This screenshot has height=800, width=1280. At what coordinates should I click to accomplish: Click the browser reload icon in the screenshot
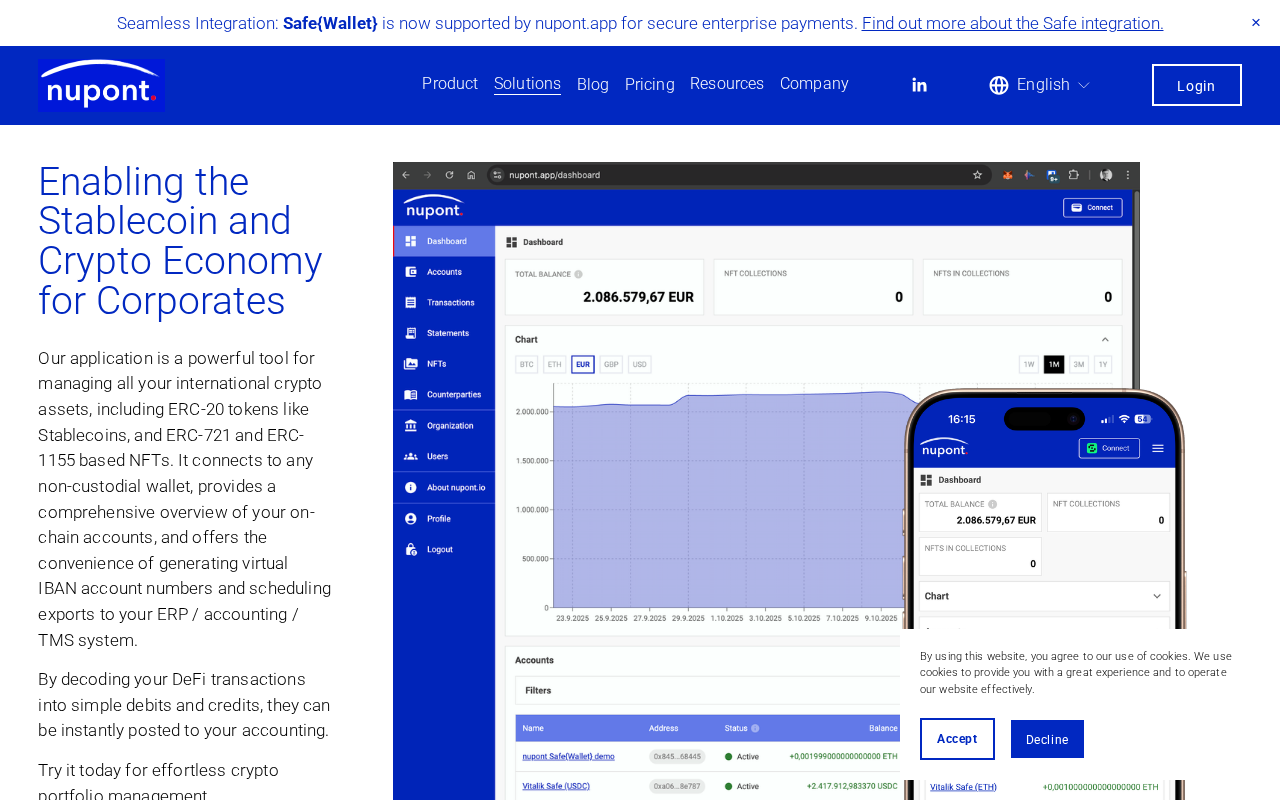449,174
